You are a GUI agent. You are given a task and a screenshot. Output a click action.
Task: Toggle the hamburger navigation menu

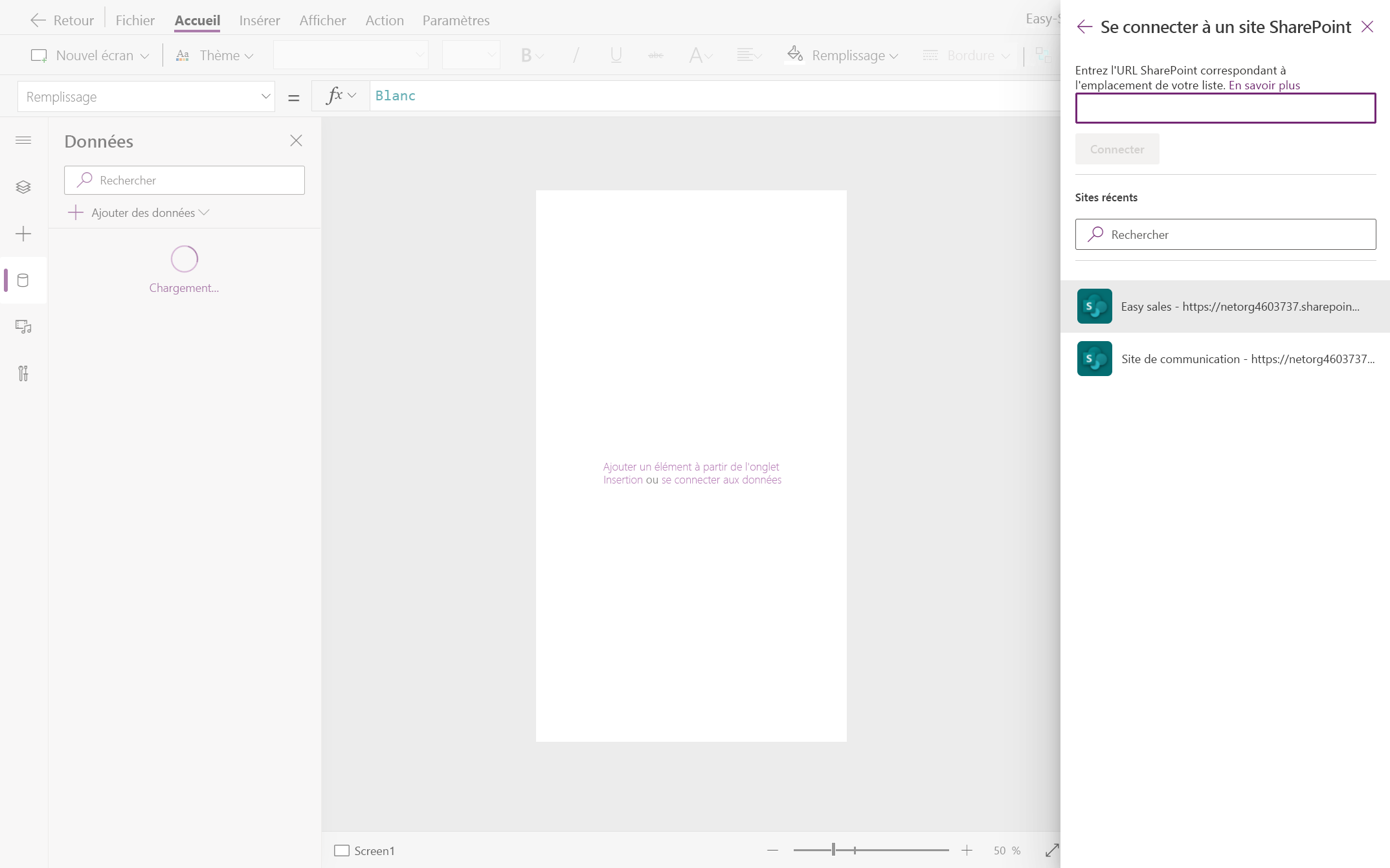coord(23,140)
